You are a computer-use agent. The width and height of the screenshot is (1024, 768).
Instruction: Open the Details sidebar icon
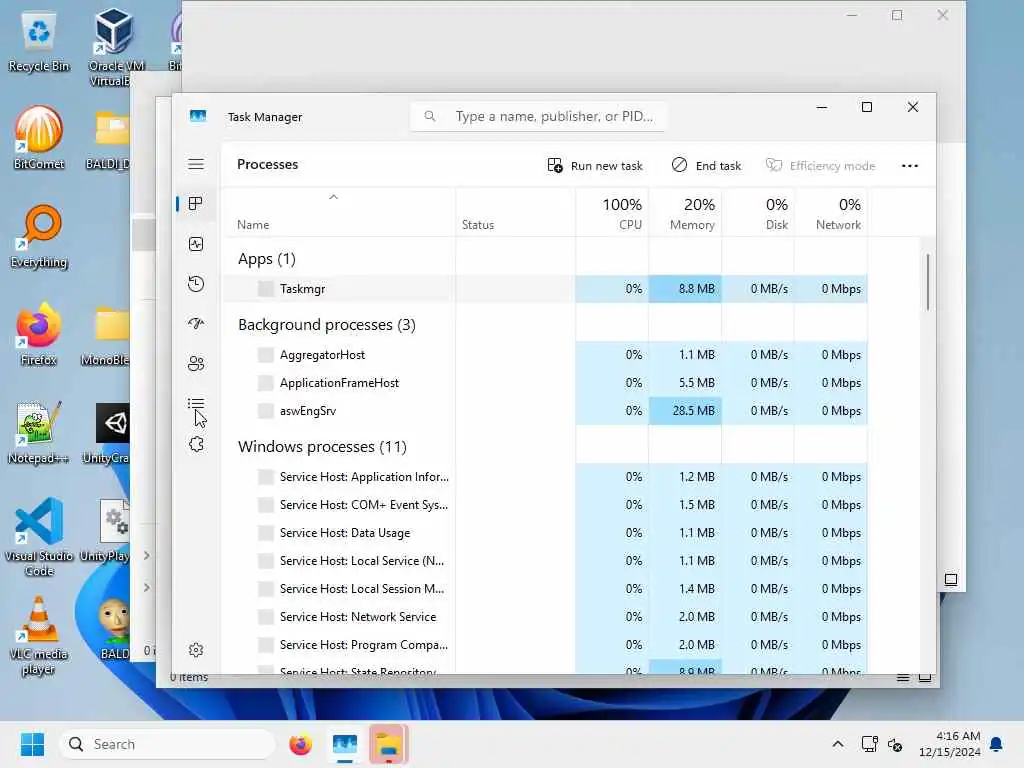[x=196, y=404]
